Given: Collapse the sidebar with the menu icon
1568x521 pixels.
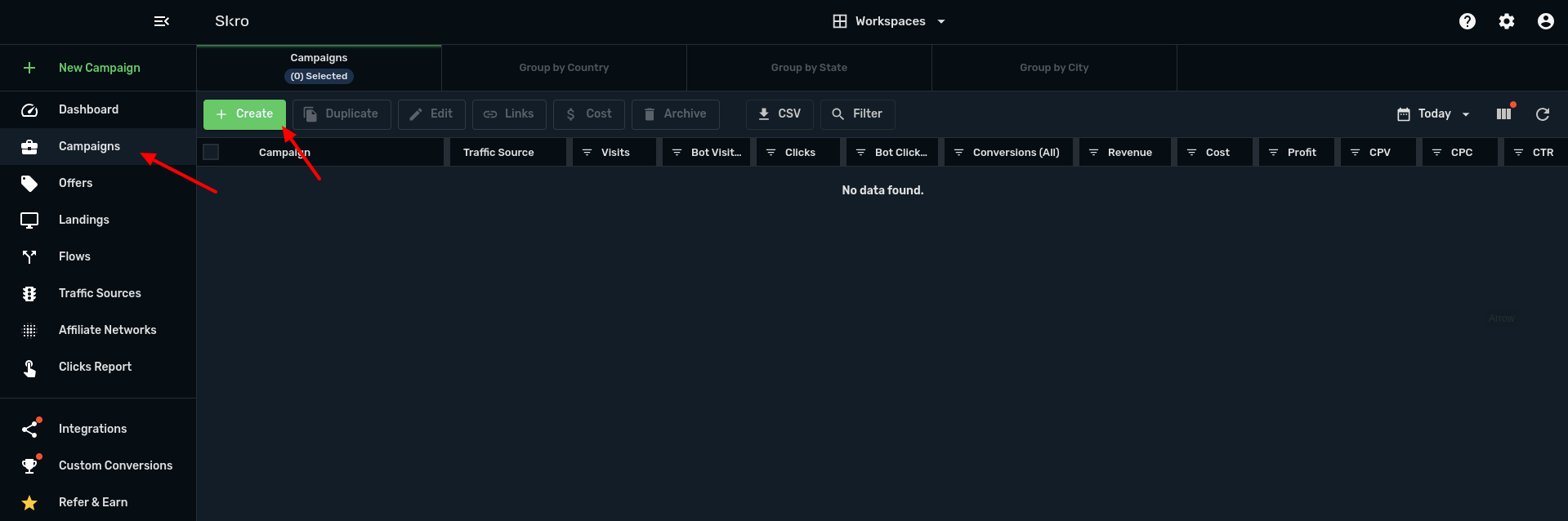Looking at the screenshot, I should [162, 21].
